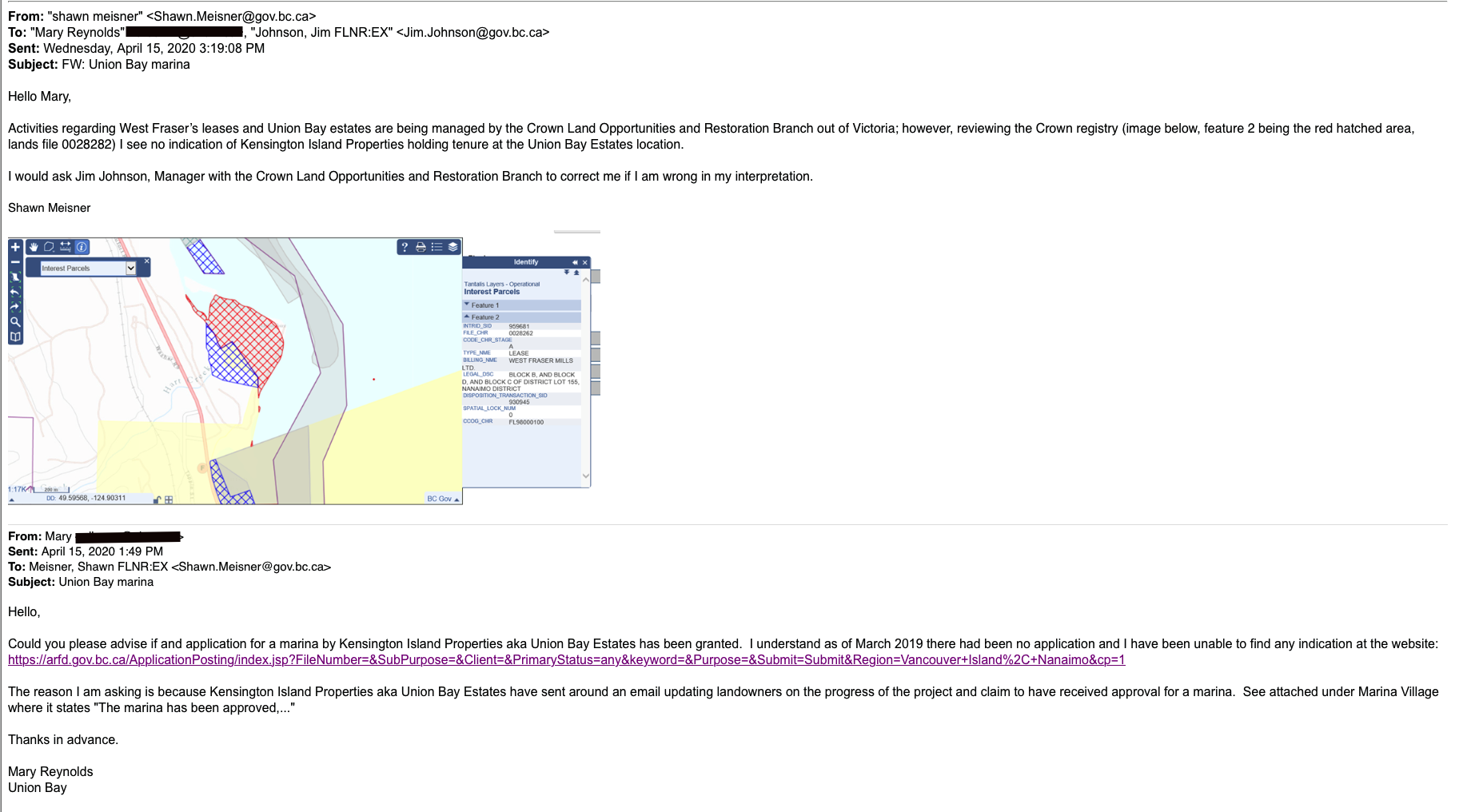Select the pan hand tool
The width and height of the screenshot is (1467, 812).
pos(34,247)
